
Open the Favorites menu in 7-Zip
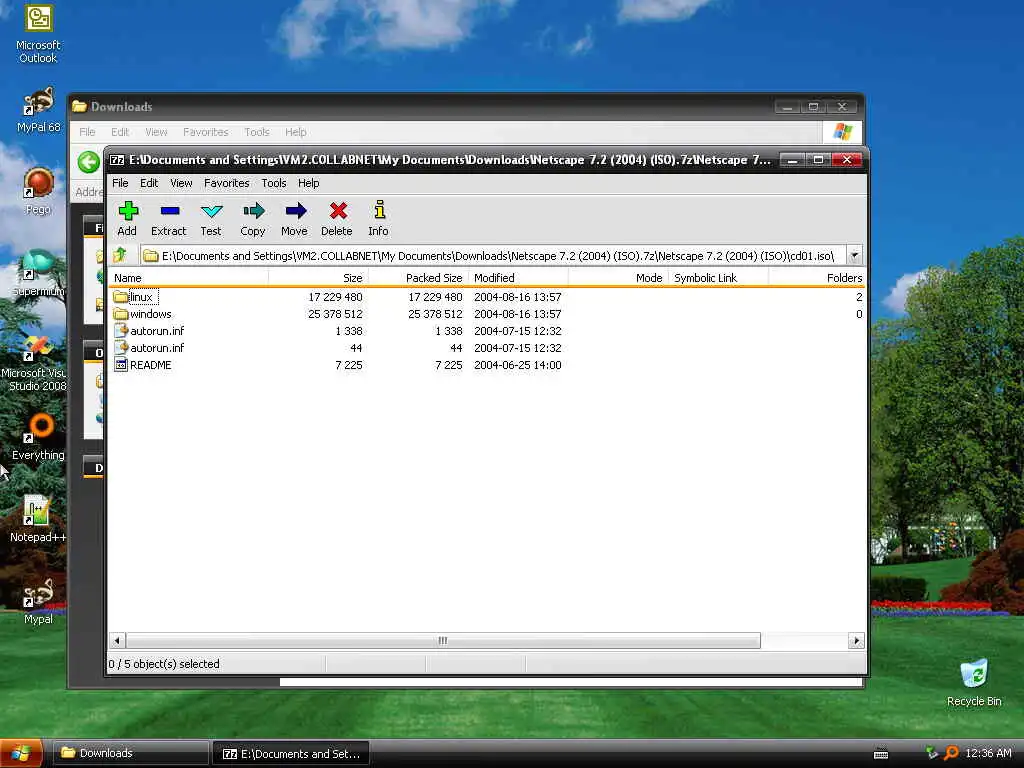[227, 183]
